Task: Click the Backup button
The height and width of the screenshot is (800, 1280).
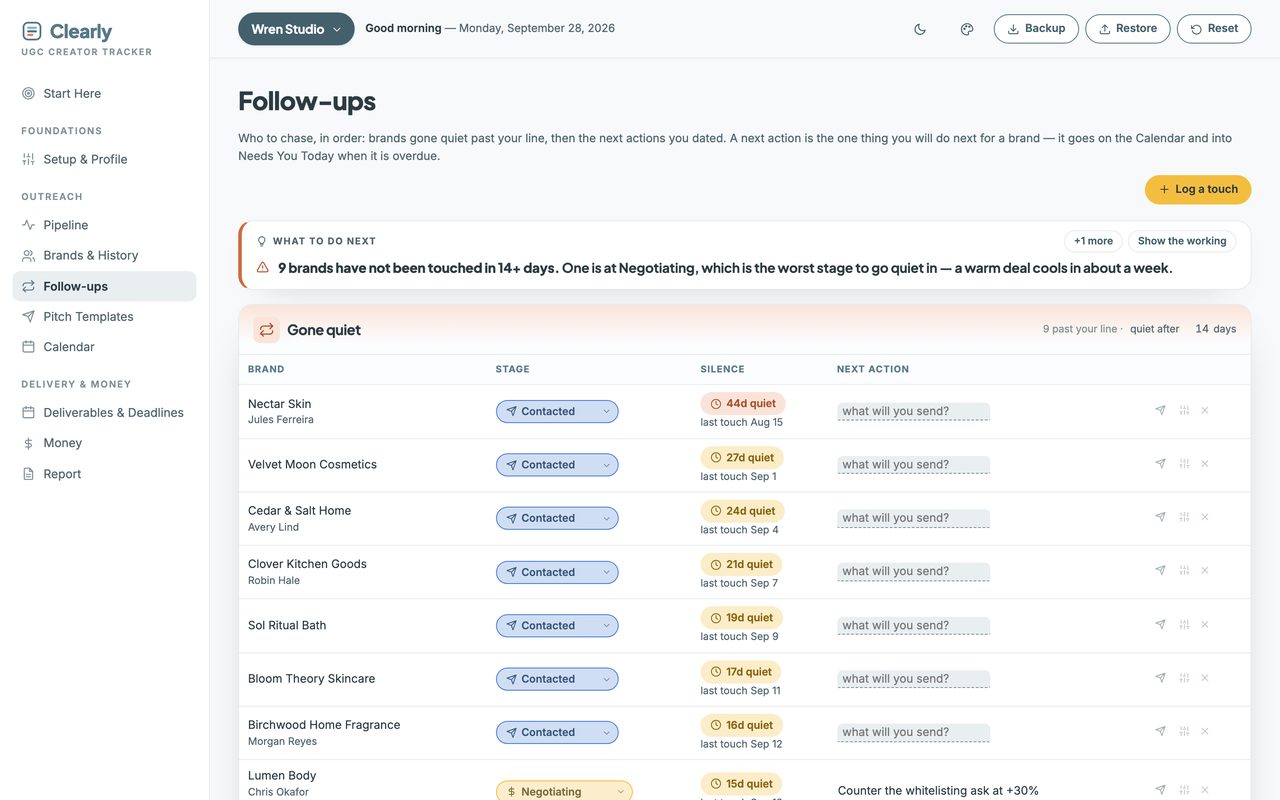Action: pyautogui.click(x=1036, y=29)
